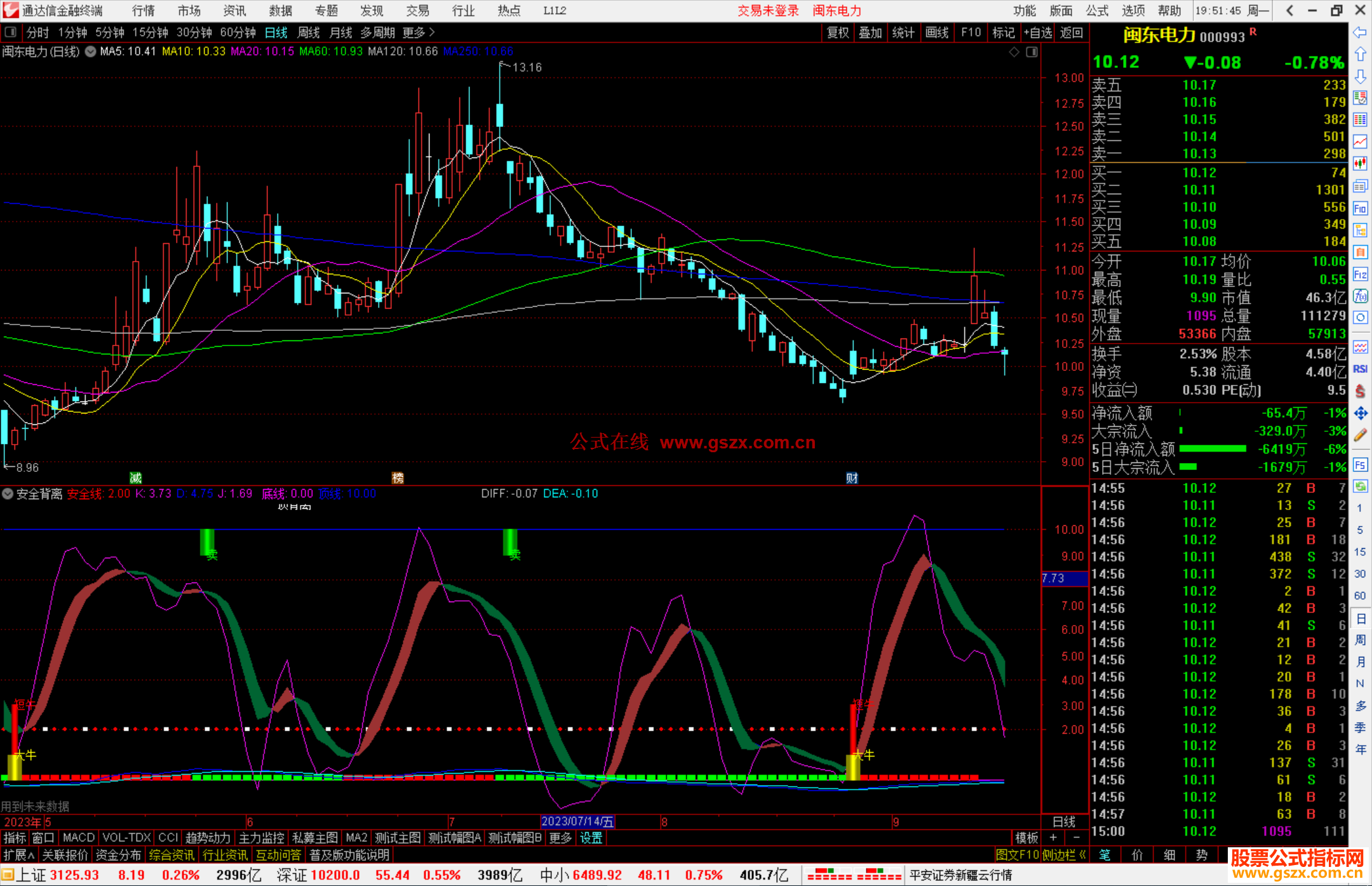Expand the 安全背离 indicator dropdown
The width and height of the screenshot is (1372, 886).
click(8, 493)
